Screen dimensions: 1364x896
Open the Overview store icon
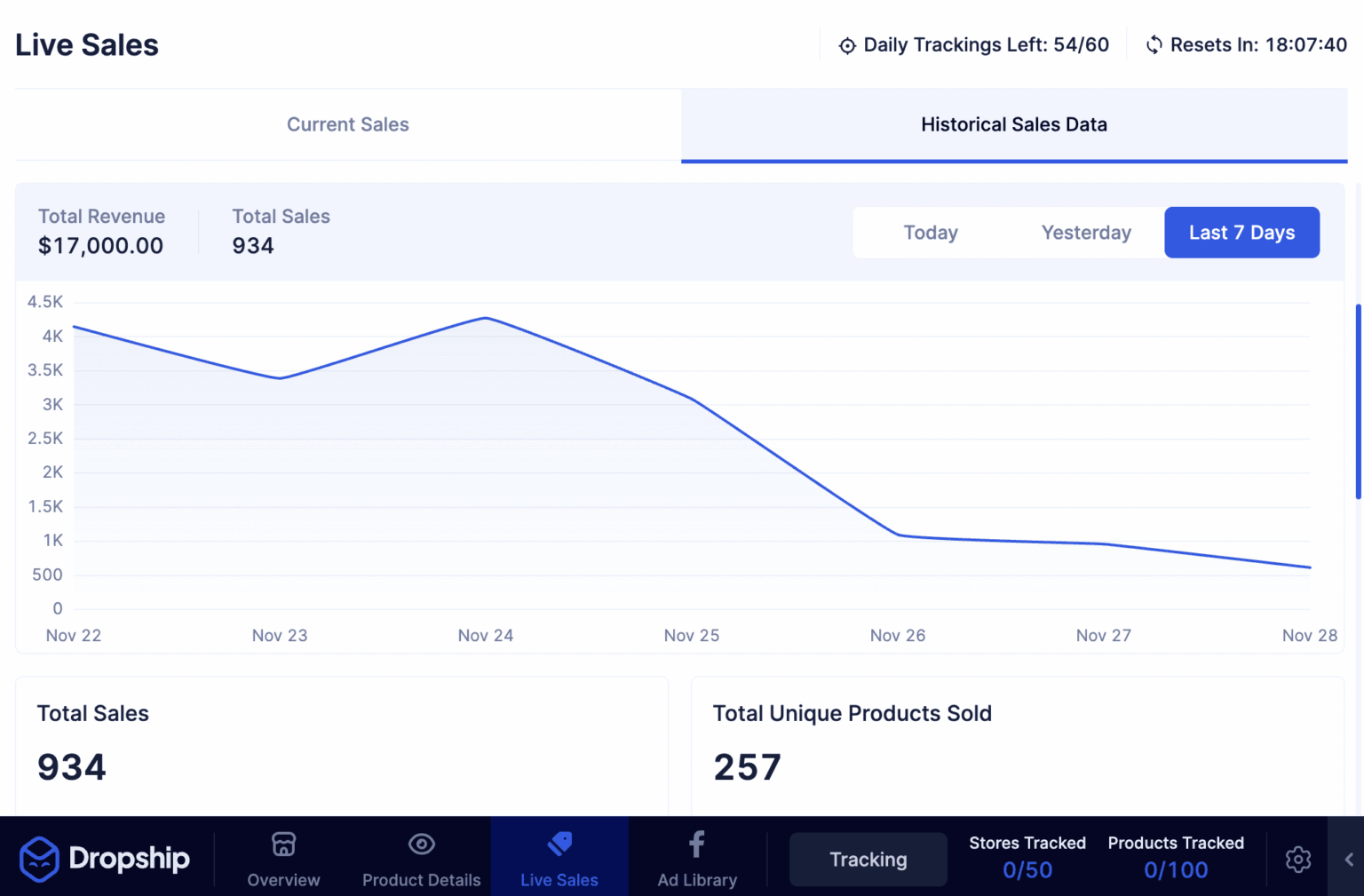[x=283, y=844]
